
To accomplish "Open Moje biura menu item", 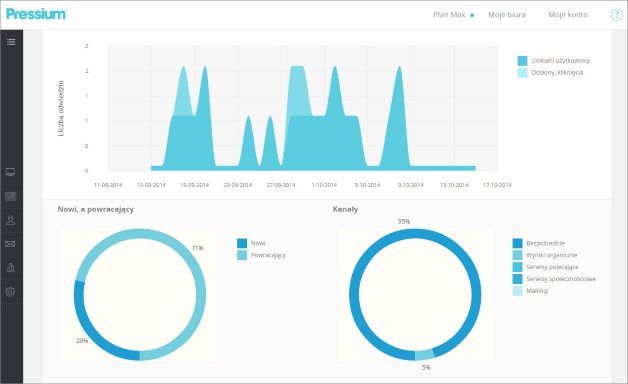I will tap(507, 15).
